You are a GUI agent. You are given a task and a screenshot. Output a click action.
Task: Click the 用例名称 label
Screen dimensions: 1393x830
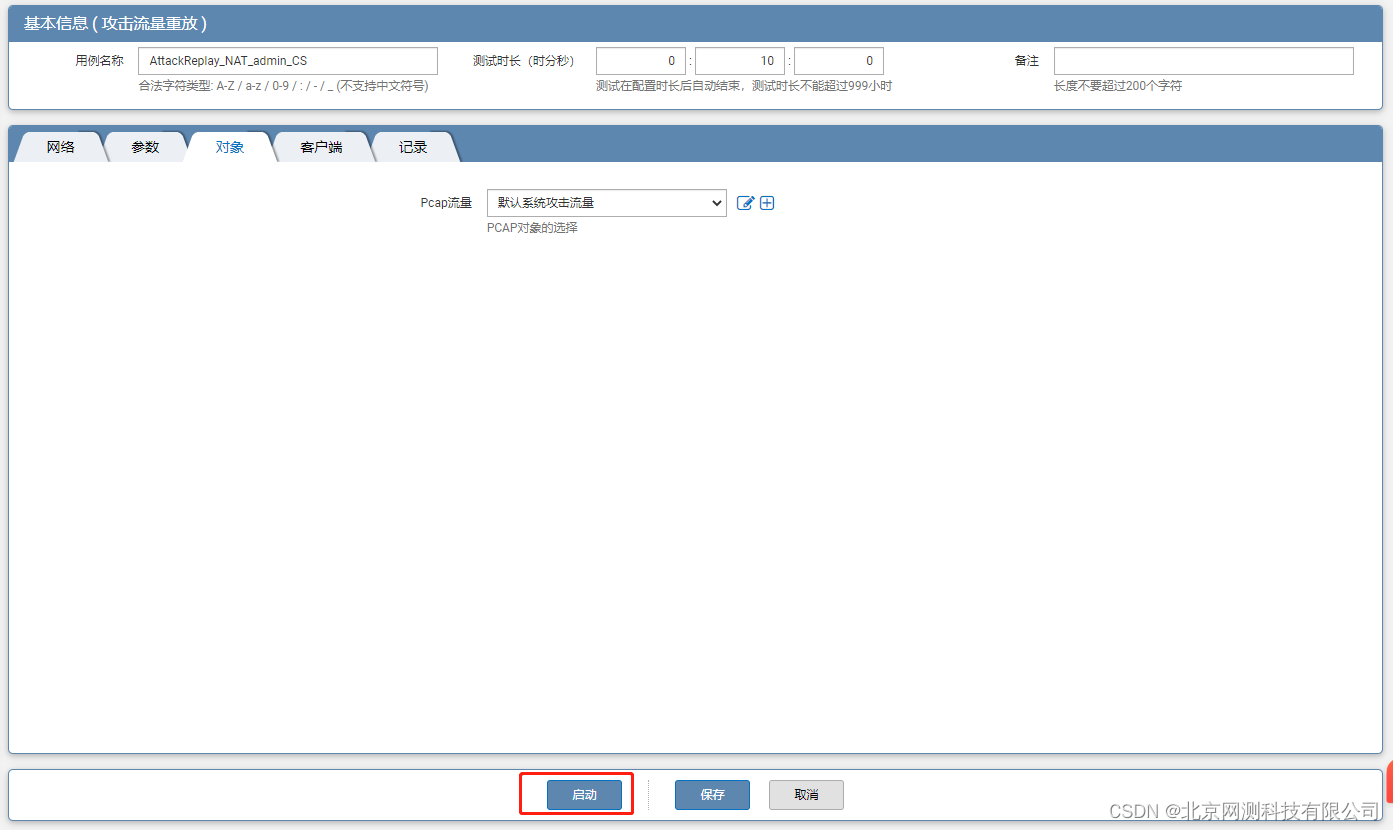pos(99,61)
